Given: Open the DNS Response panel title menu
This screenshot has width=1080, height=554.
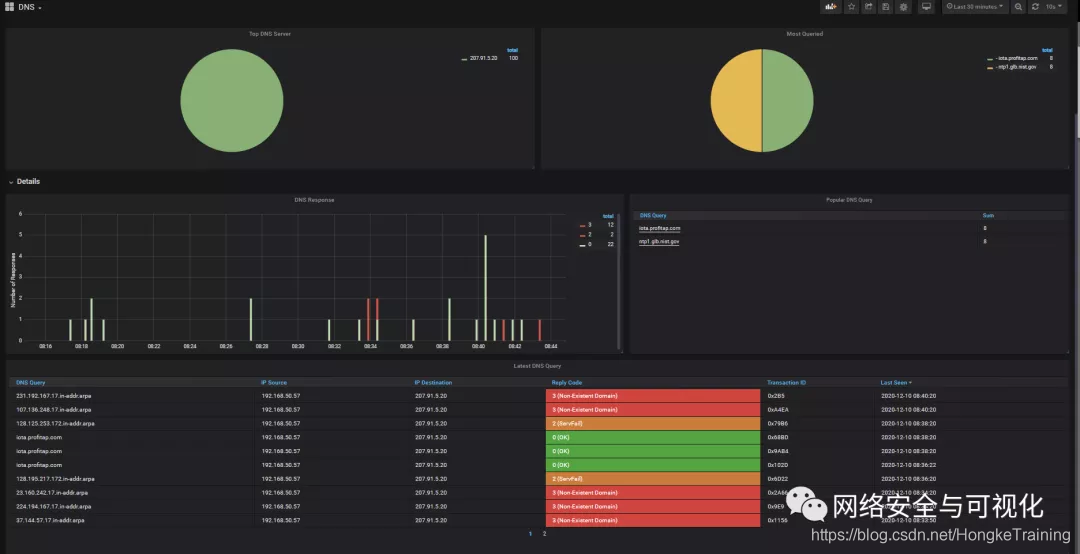Looking at the screenshot, I should coord(314,200).
